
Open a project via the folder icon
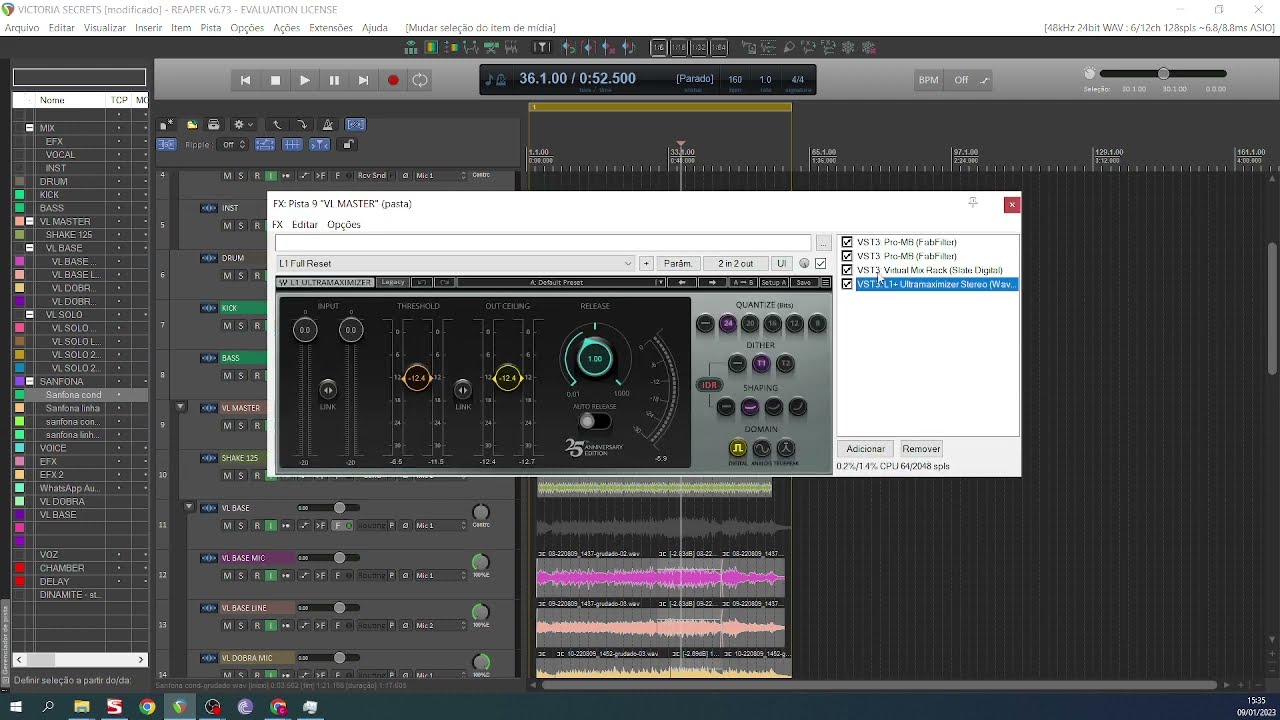pos(192,125)
